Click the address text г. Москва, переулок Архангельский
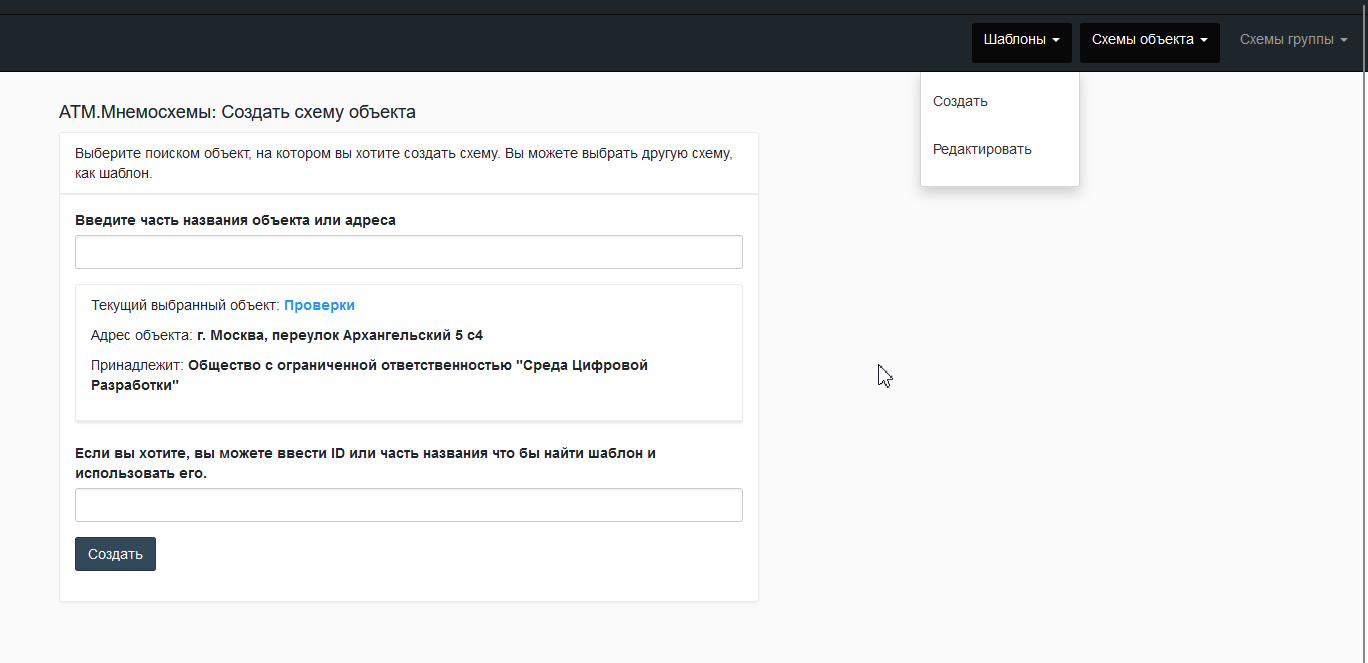This screenshot has width=1368, height=663. point(340,335)
